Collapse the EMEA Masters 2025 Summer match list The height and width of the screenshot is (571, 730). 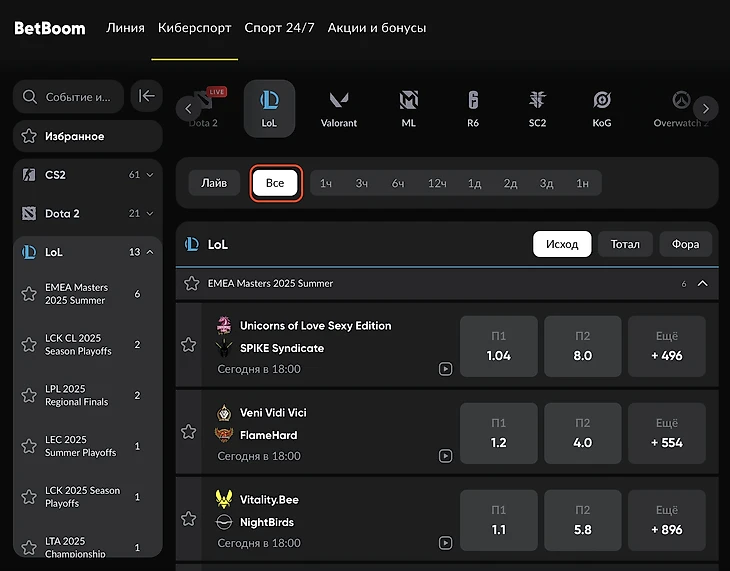[x=703, y=283]
